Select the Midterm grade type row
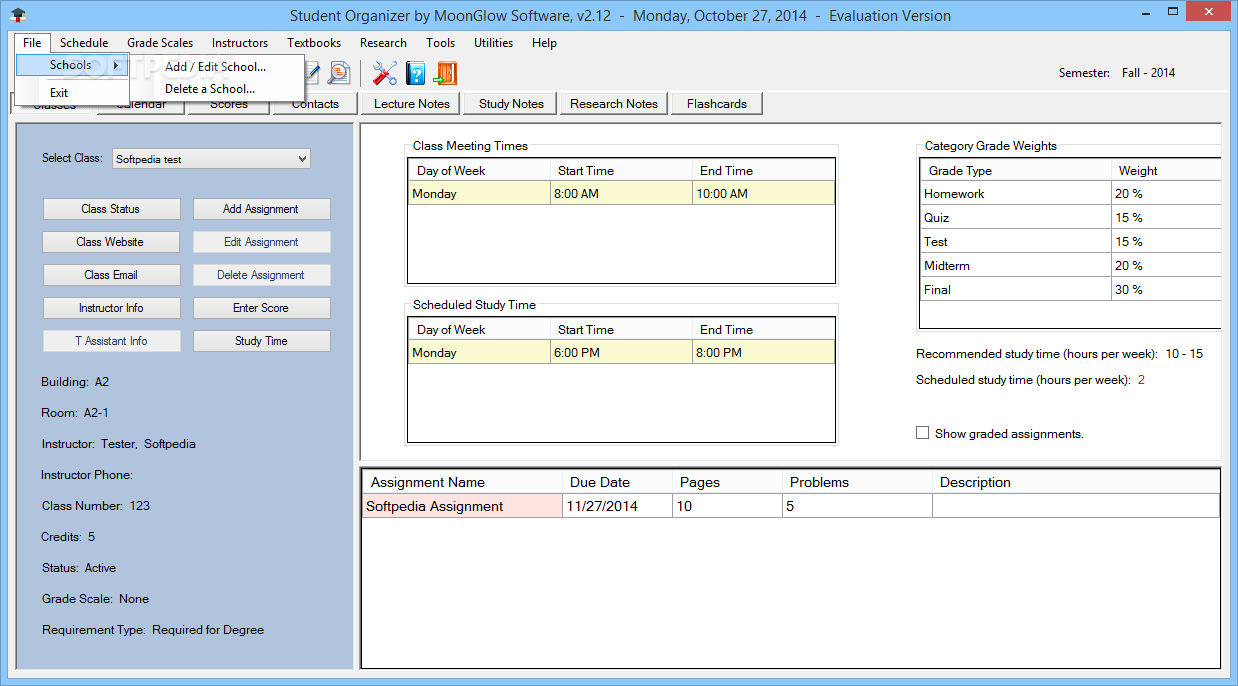Viewport: 1238px width, 686px height. click(x=1070, y=266)
